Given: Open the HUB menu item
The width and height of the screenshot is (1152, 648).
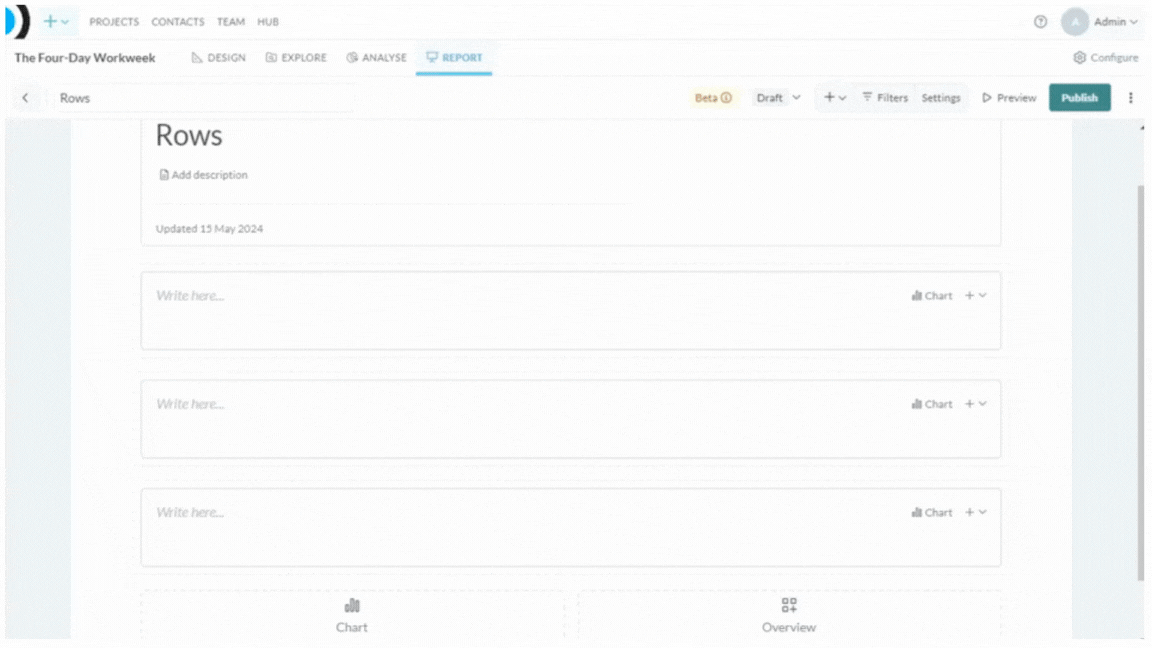Looking at the screenshot, I should (x=268, y=22).
